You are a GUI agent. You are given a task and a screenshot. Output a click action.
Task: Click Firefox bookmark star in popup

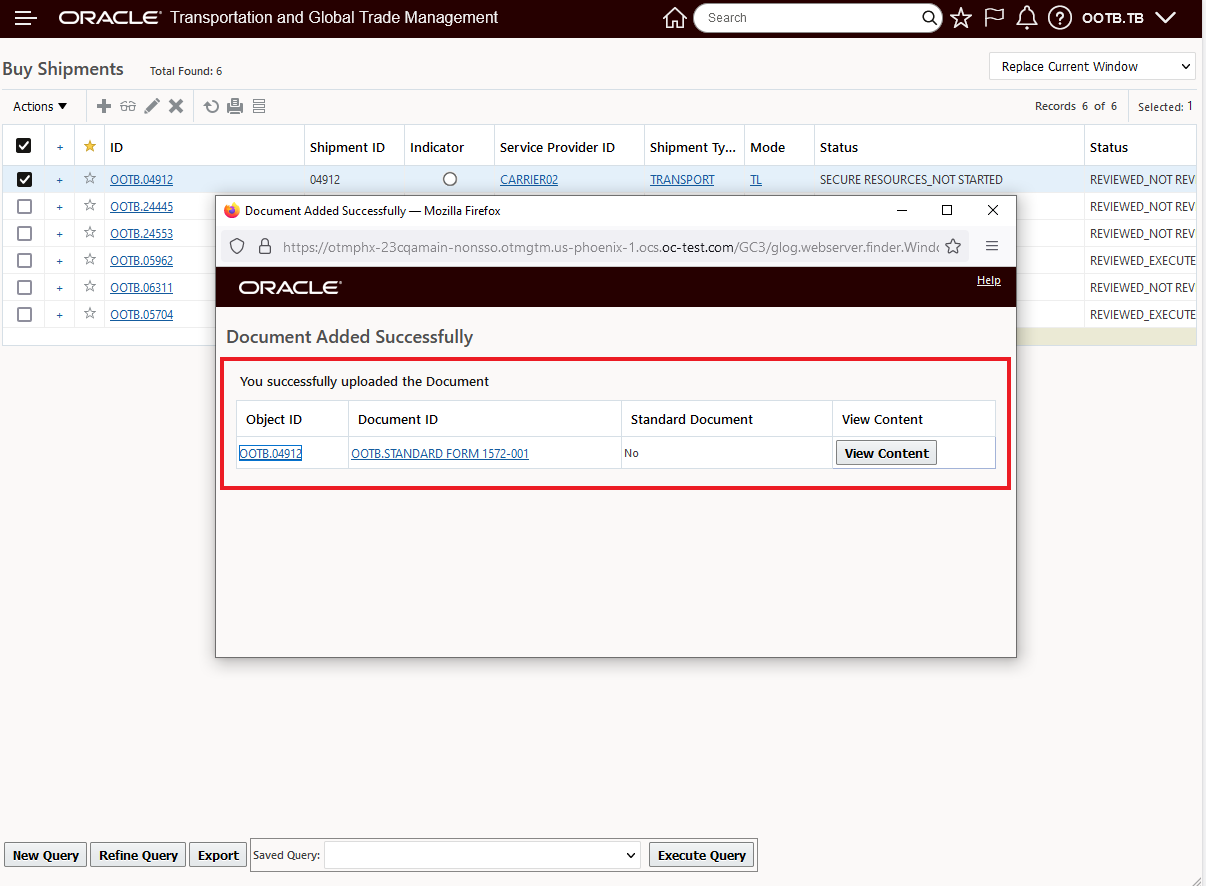953,246
